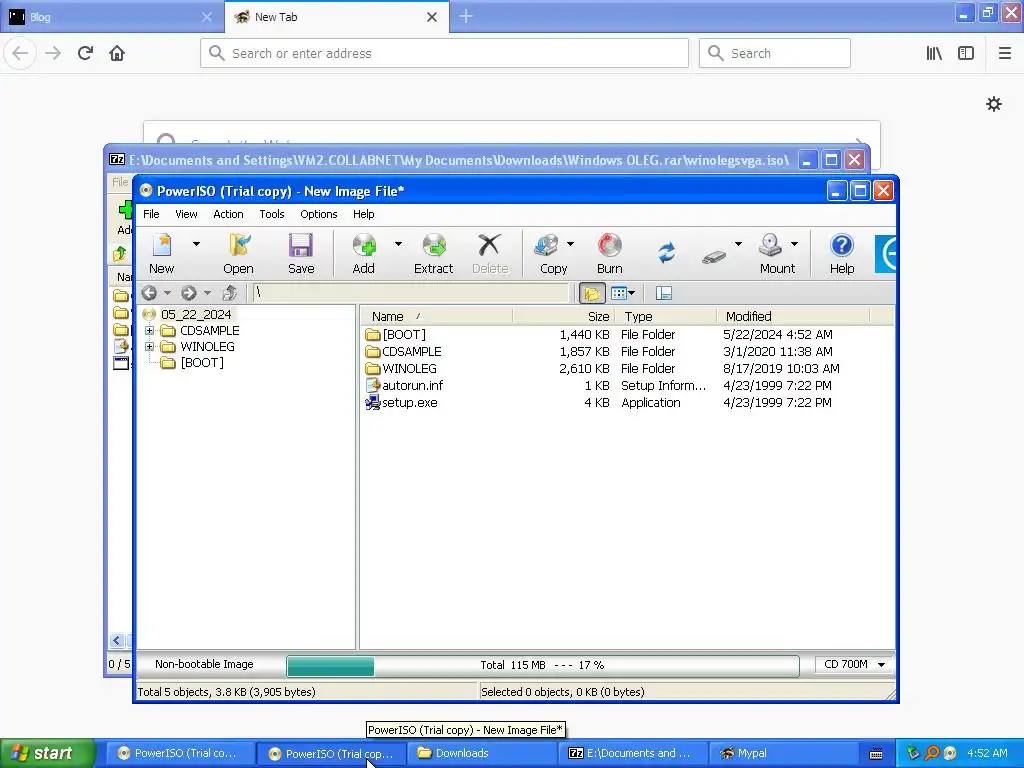Image resolution: width=1024 pixels, height=768 pixels.
Task: Open the dropdown arrow beside Add
Action: coord(398,244)
